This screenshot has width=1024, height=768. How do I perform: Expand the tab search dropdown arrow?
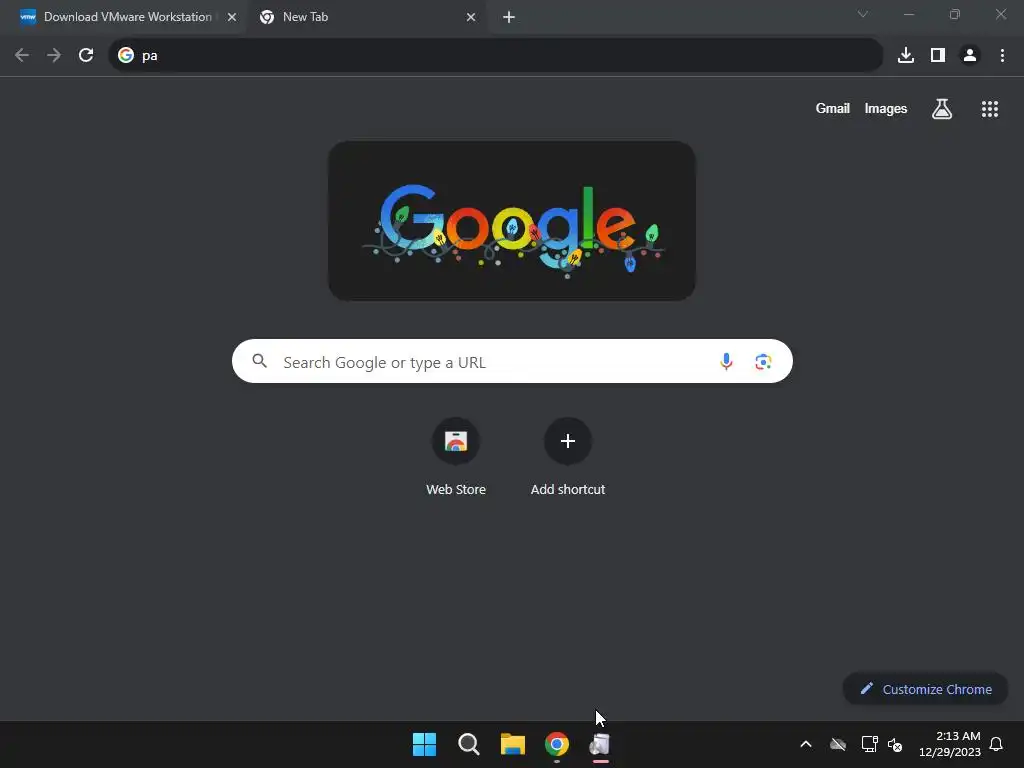(x=863, y=14)
